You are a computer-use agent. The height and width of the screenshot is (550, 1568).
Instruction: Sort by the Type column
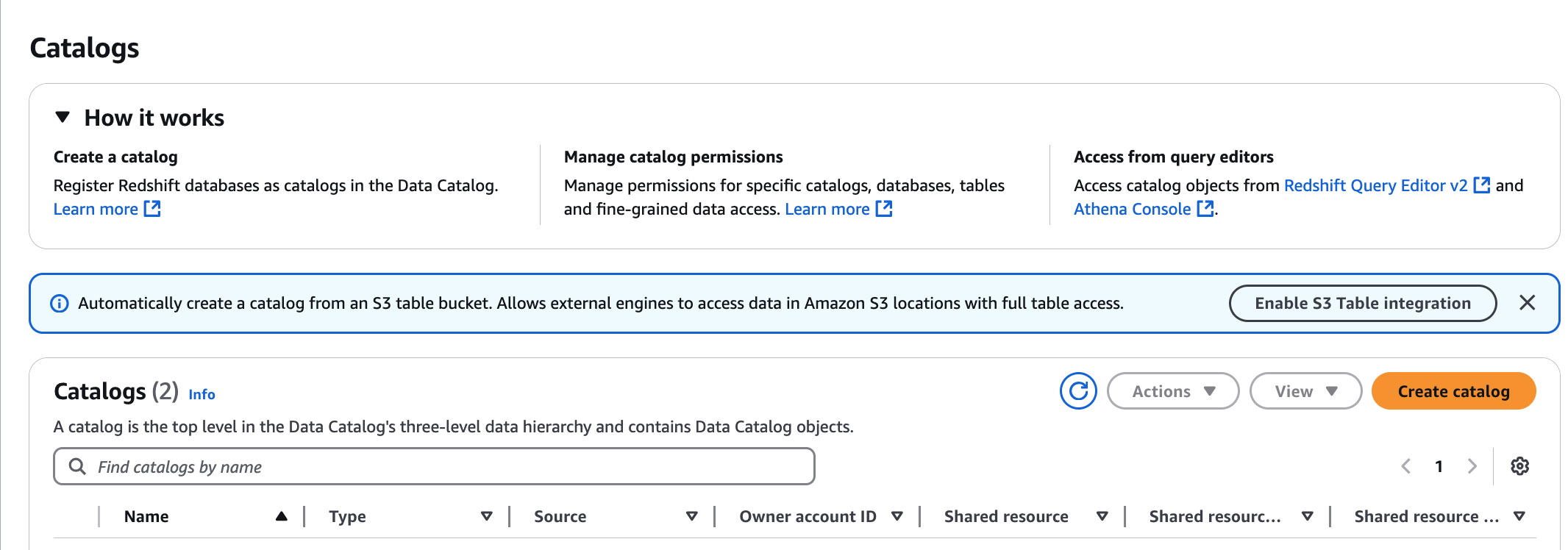point(486,517)
